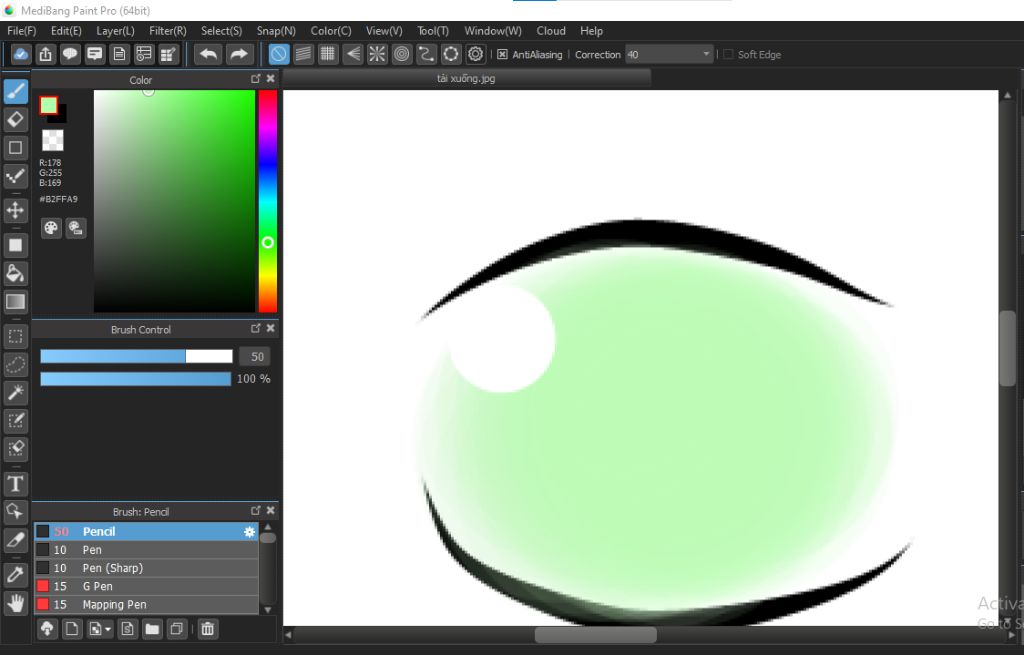Image resolution: width=1024 pixels, height=655 pixels.
Task: Toggle the AntiAliasing checkbox
Action: [x=502, y=54]
